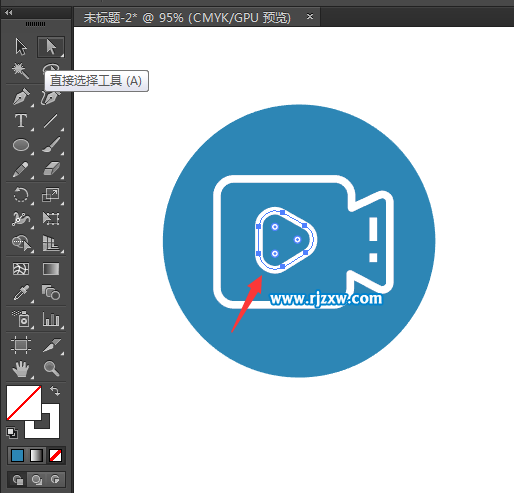The image size is (514, 493).
Task: Select the Pen tool
Action: point(21,97)
